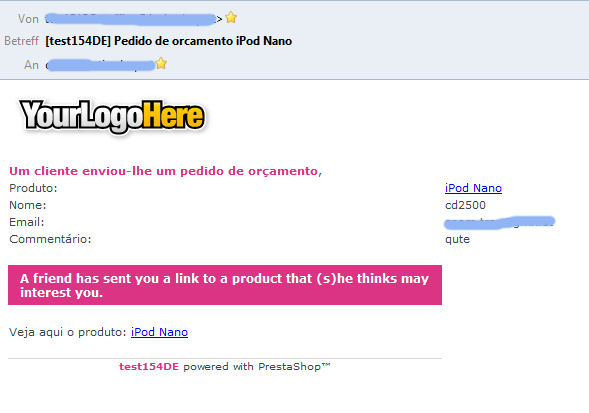Image resolution: width=589 pixels, height=413 pixels.
Task: Click the pink friend has sent banner
Action: point(225,285)
